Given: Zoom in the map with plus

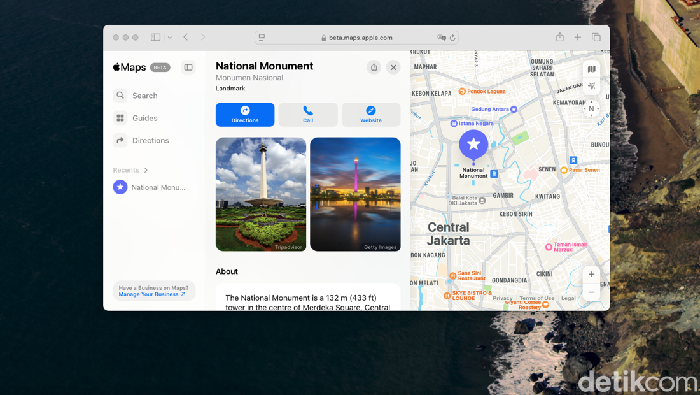Looking at the screenshot, I should tap(592, 274).
